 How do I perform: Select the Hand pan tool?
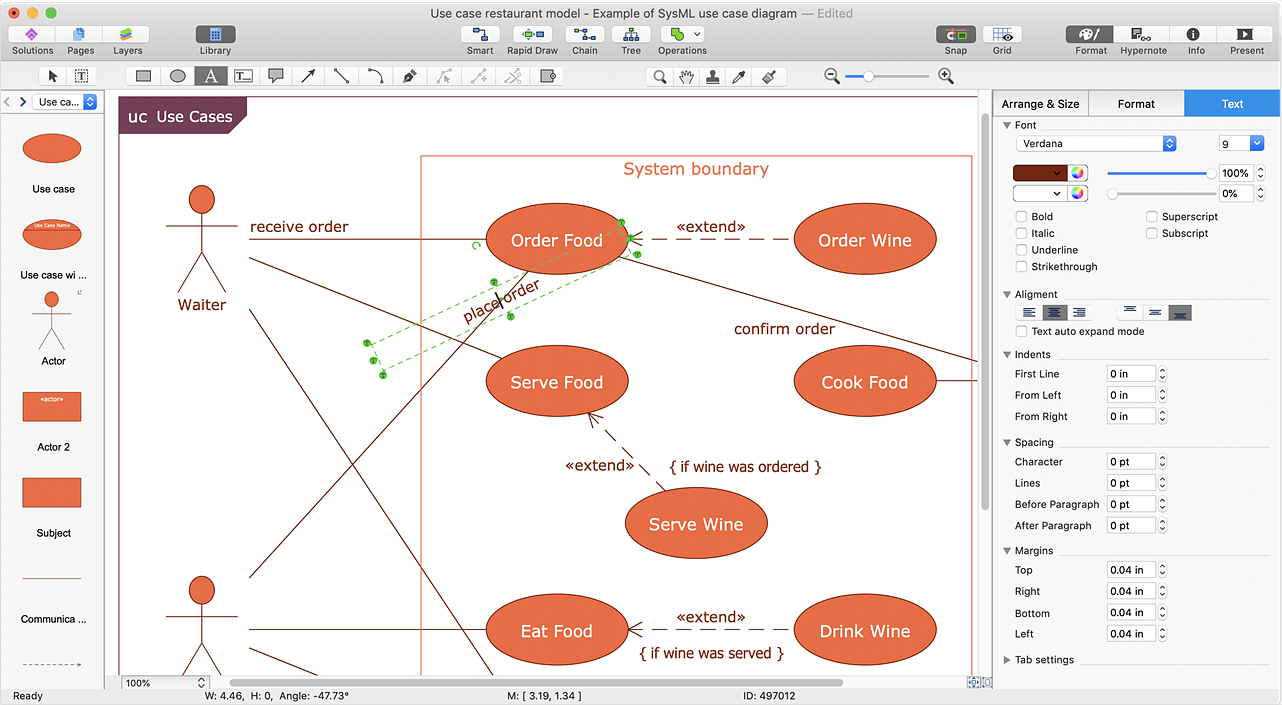click(x=685, y=75)
